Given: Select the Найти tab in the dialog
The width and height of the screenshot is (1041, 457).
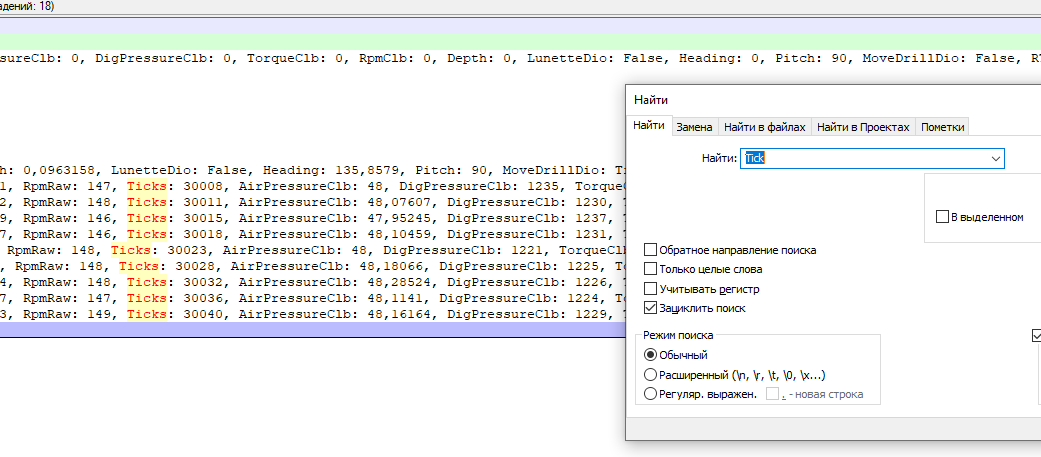Looking at the screenshot, I should click(x=648, y=126).
